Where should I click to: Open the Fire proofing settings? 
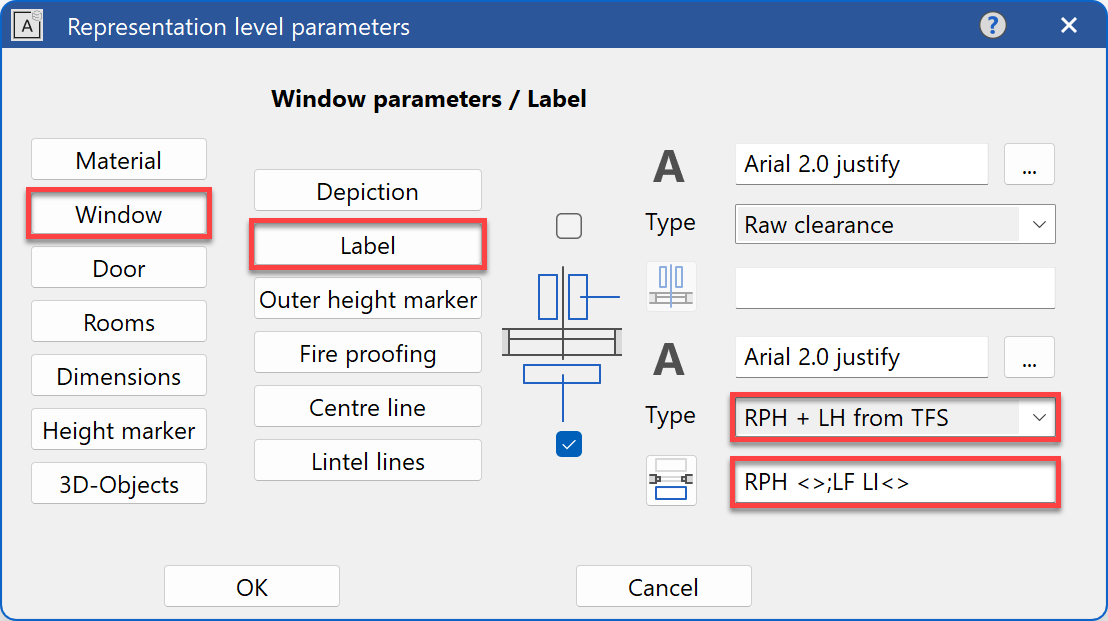367,352
